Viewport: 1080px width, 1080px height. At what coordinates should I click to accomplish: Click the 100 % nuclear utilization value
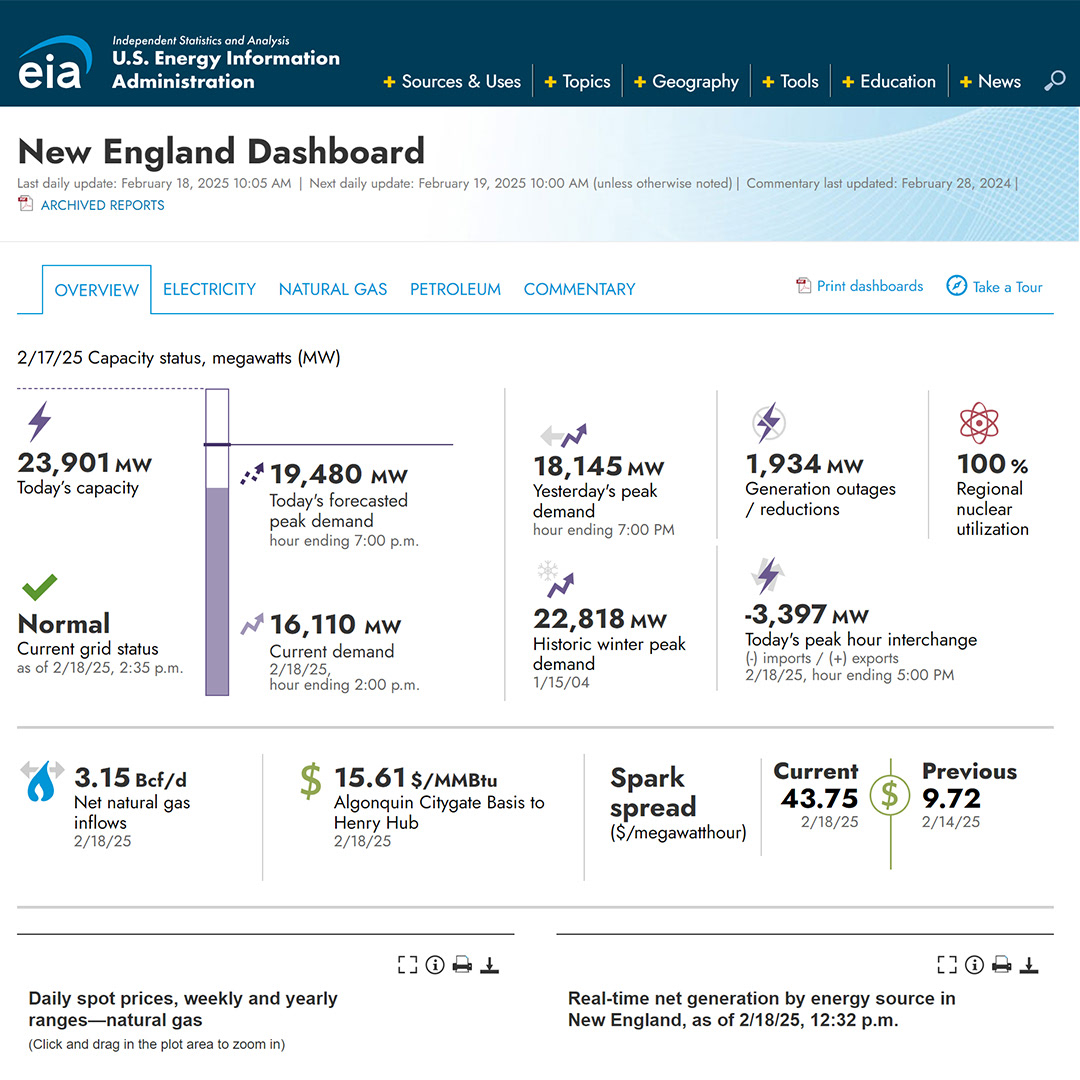point(993,464)
